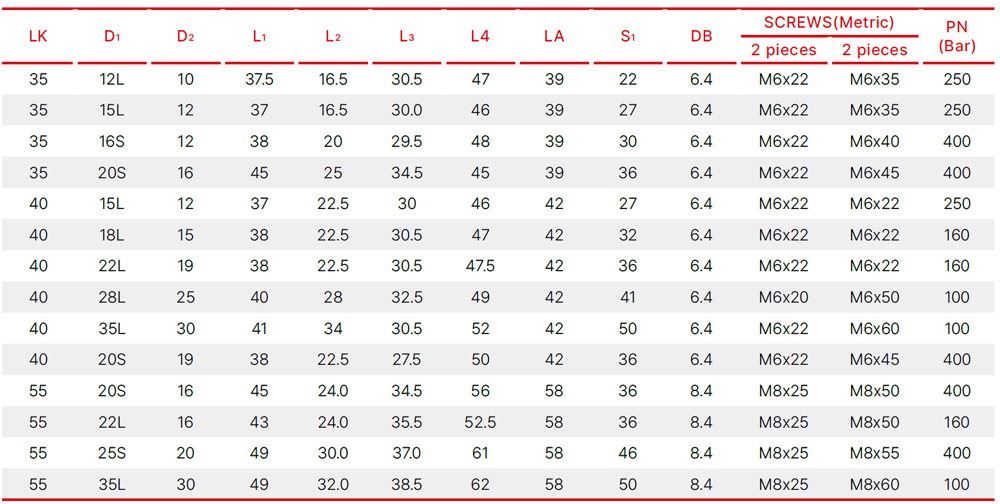Image resolution: width=1000 pixels, height=504 pixels.
Task: Select the 27.5 cell in L3 column
Action: pos(406,359)
